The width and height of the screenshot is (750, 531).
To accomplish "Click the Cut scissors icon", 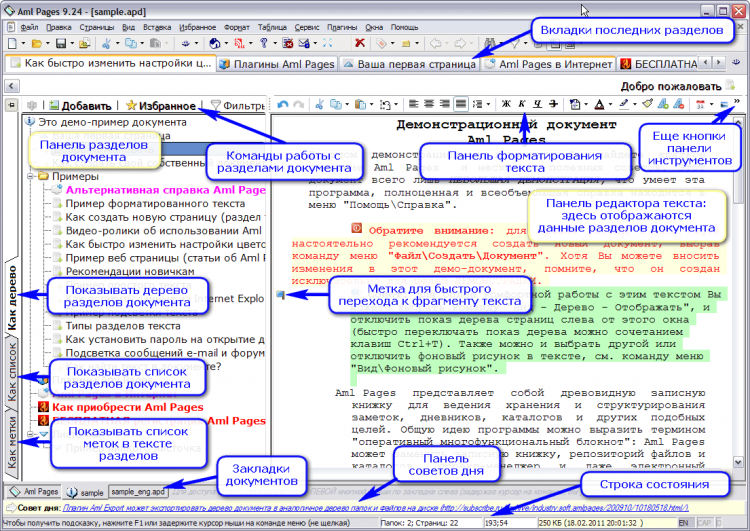I will [x=318, y=104].
